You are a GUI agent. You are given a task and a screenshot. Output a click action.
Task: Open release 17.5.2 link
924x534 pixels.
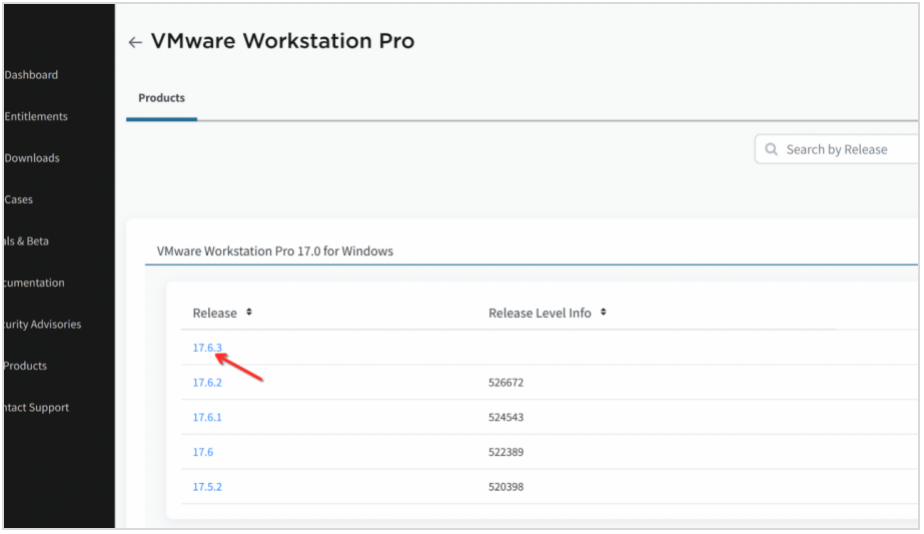click(207, 487)
